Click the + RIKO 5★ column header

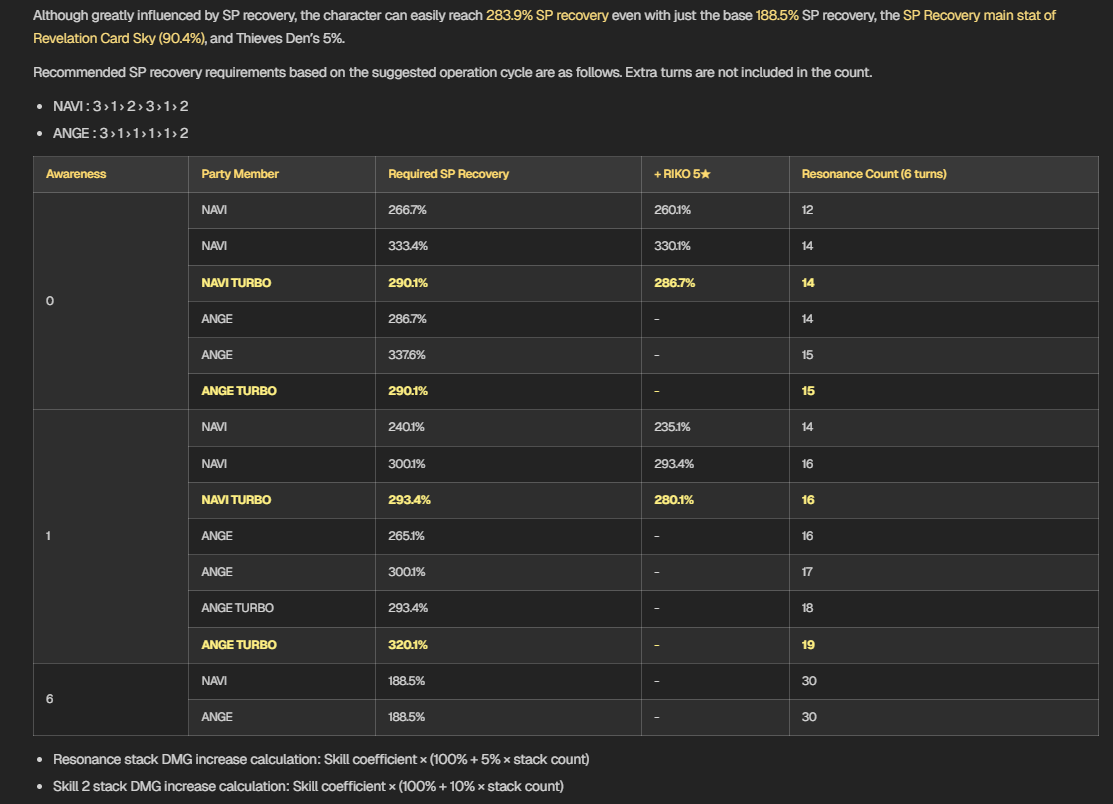click(x=682, y=174)
